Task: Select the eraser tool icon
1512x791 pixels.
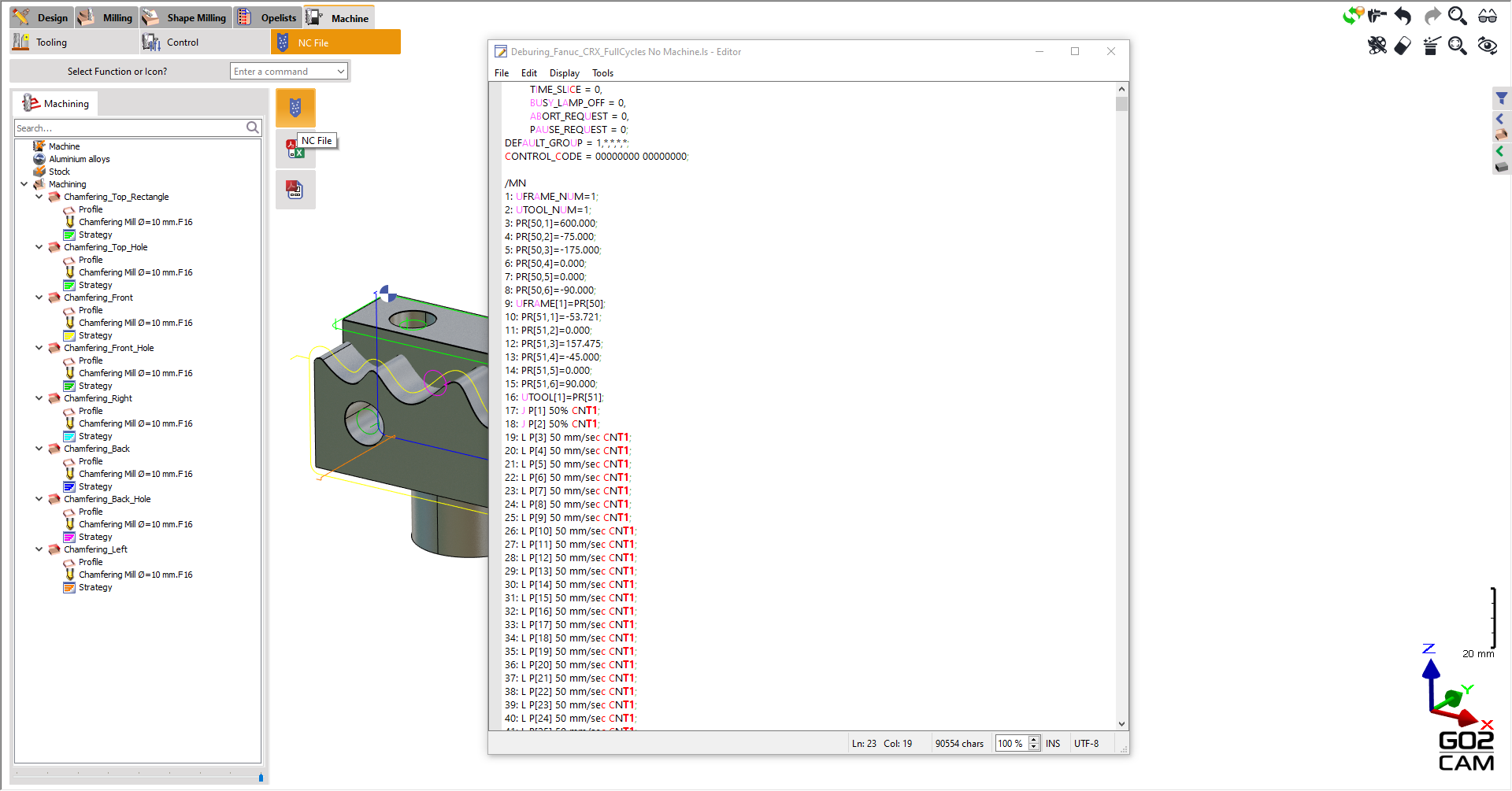Action: point(1403,46)
